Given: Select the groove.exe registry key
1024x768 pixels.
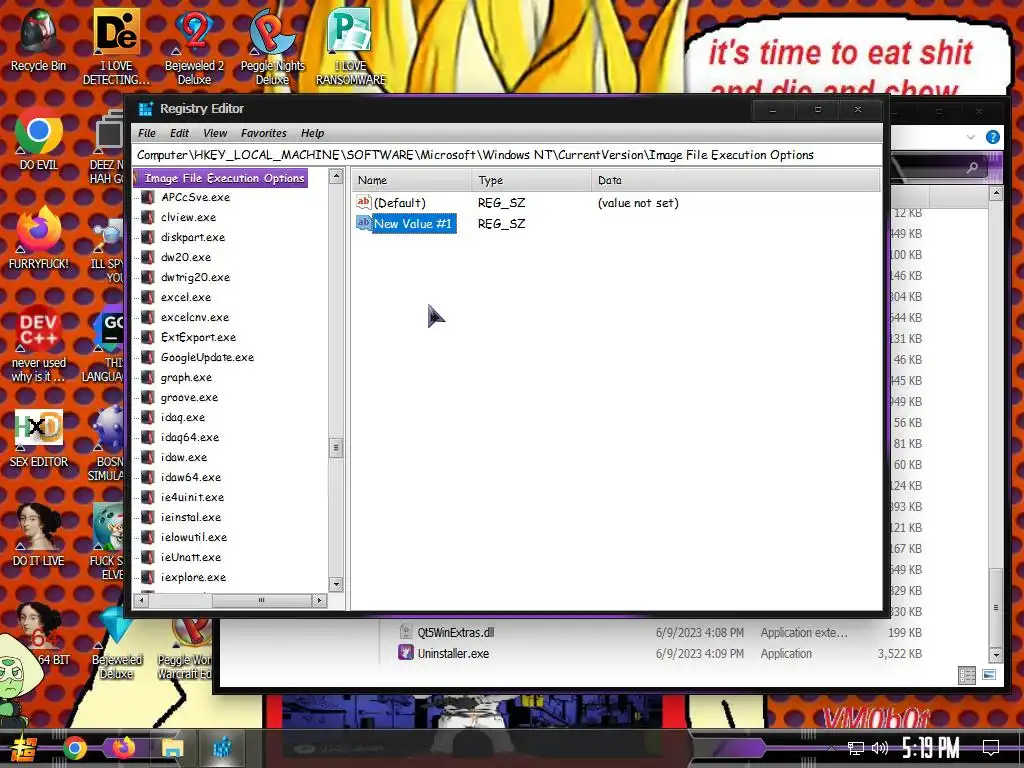Looking at the screenshot, I should (x=189, y=397).
